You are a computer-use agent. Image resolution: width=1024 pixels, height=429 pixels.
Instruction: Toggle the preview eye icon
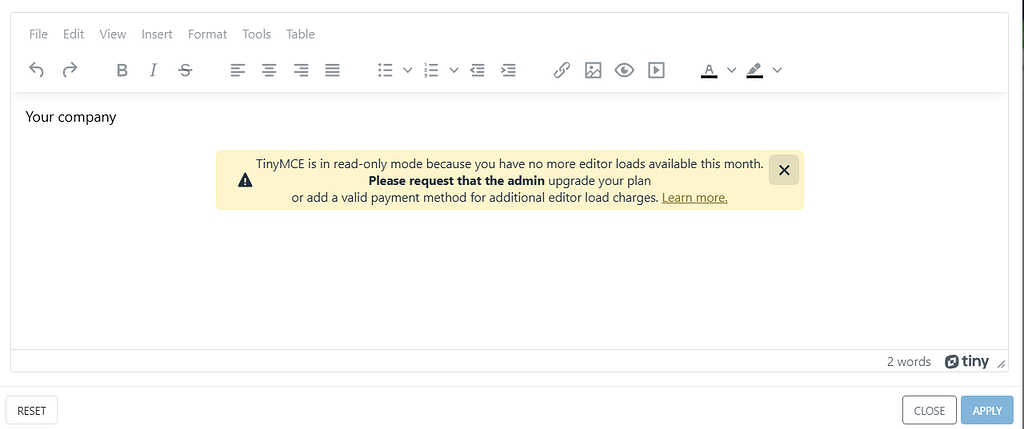pos(624,70)
